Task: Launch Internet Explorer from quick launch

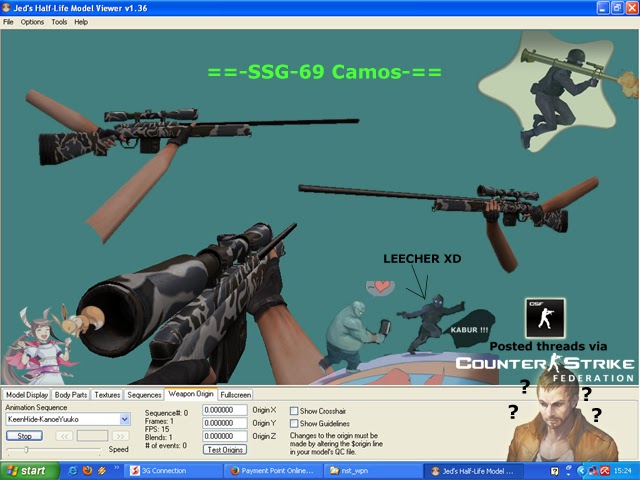Action: (x=73, y=471)
